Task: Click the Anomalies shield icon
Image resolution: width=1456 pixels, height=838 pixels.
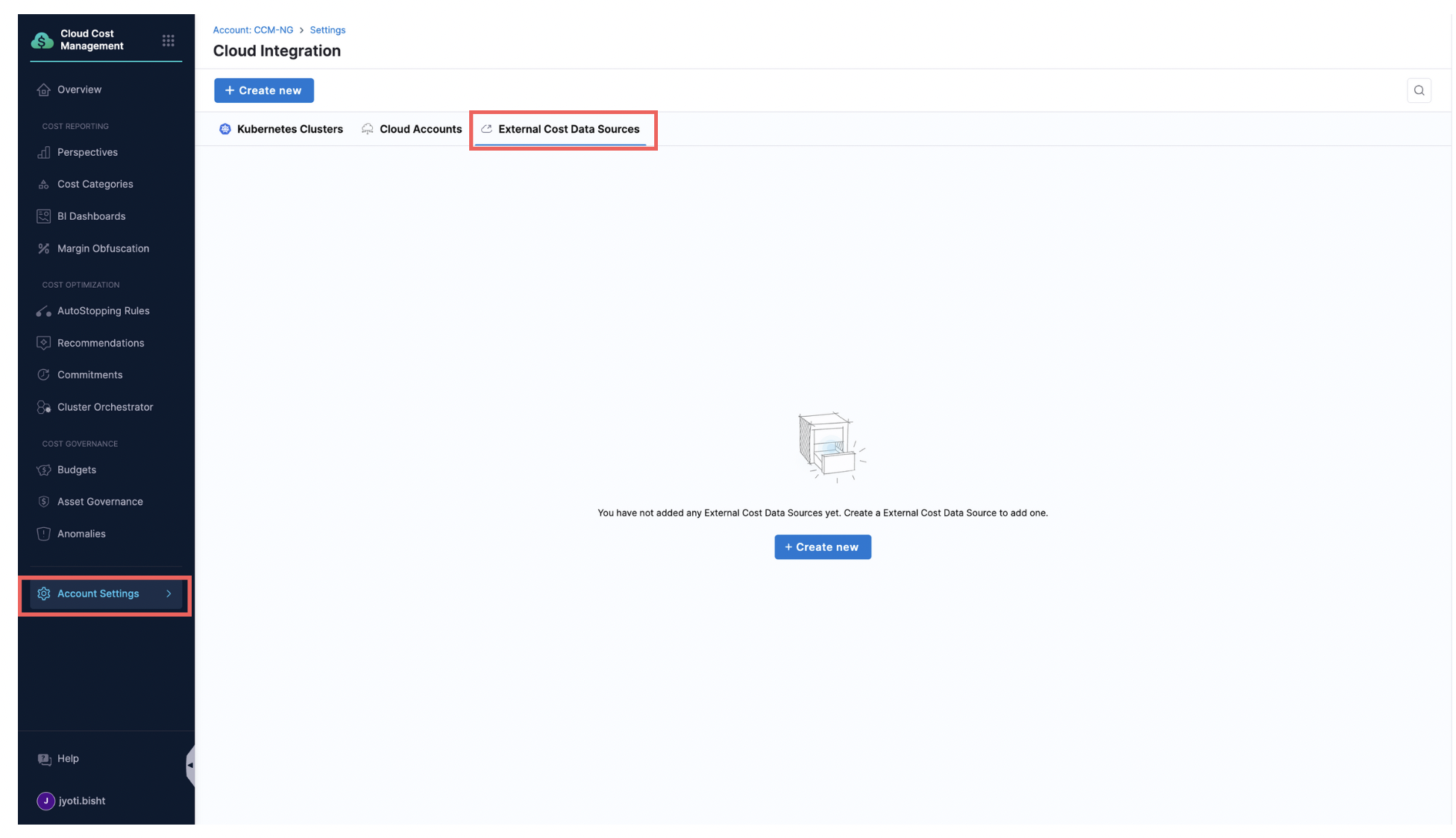Action: [43, 534]
